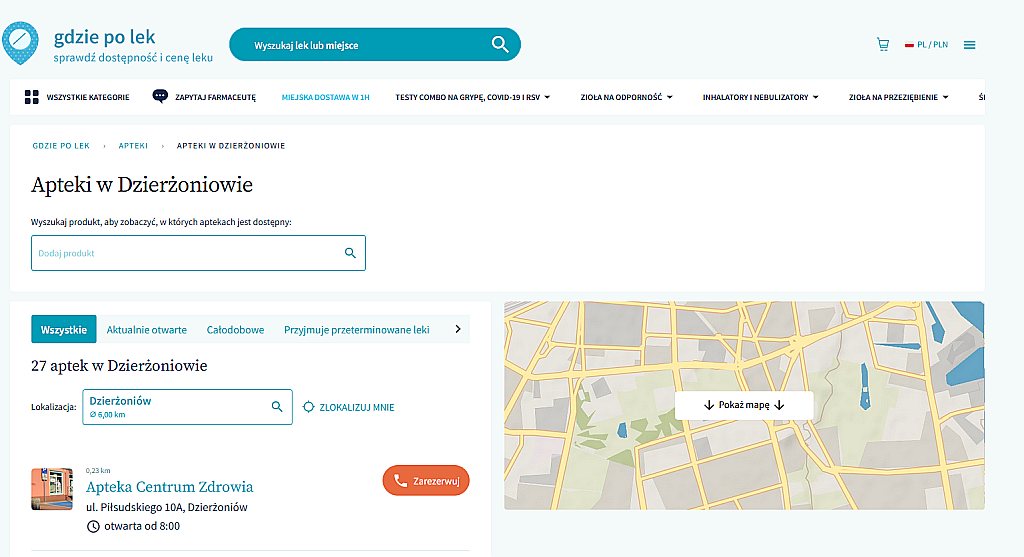Click the Zapytaj farmaceutę chat bubble icon
The image size is (1024, 557).
coord(160,97)
